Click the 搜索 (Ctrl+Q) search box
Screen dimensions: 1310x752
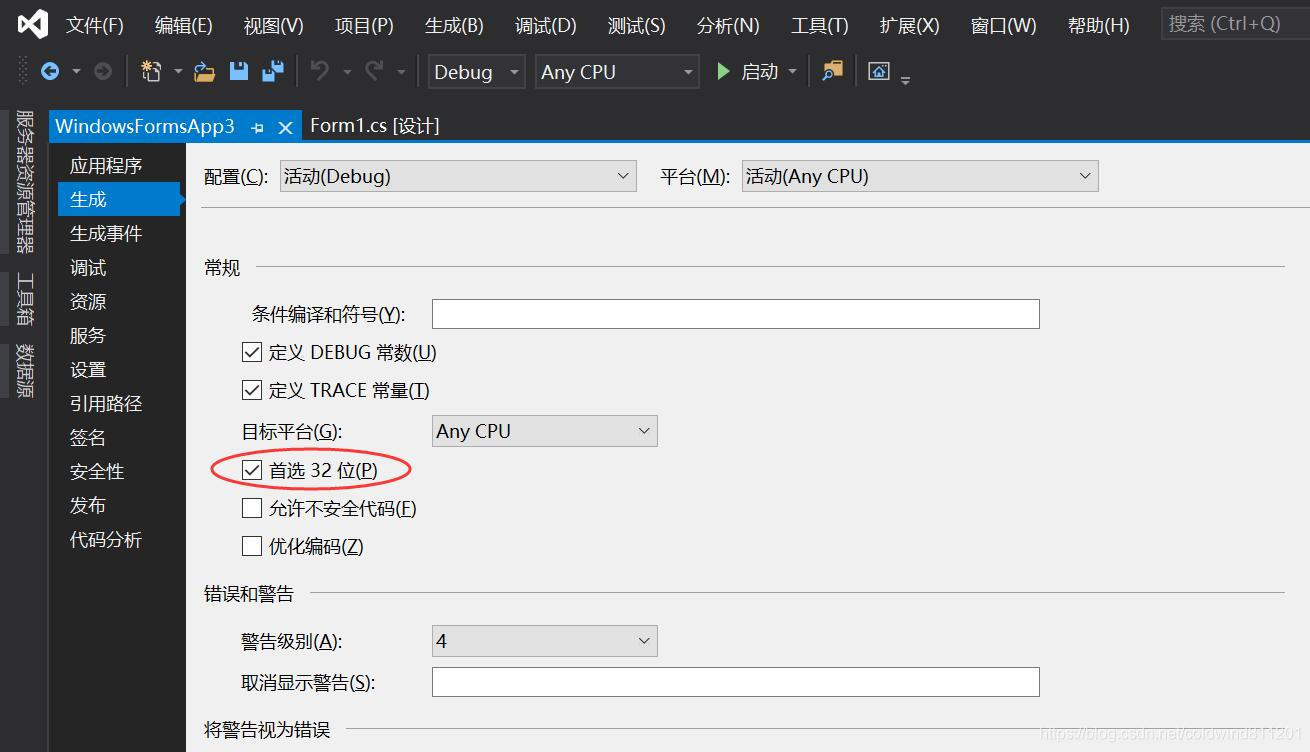(1234, 23)
